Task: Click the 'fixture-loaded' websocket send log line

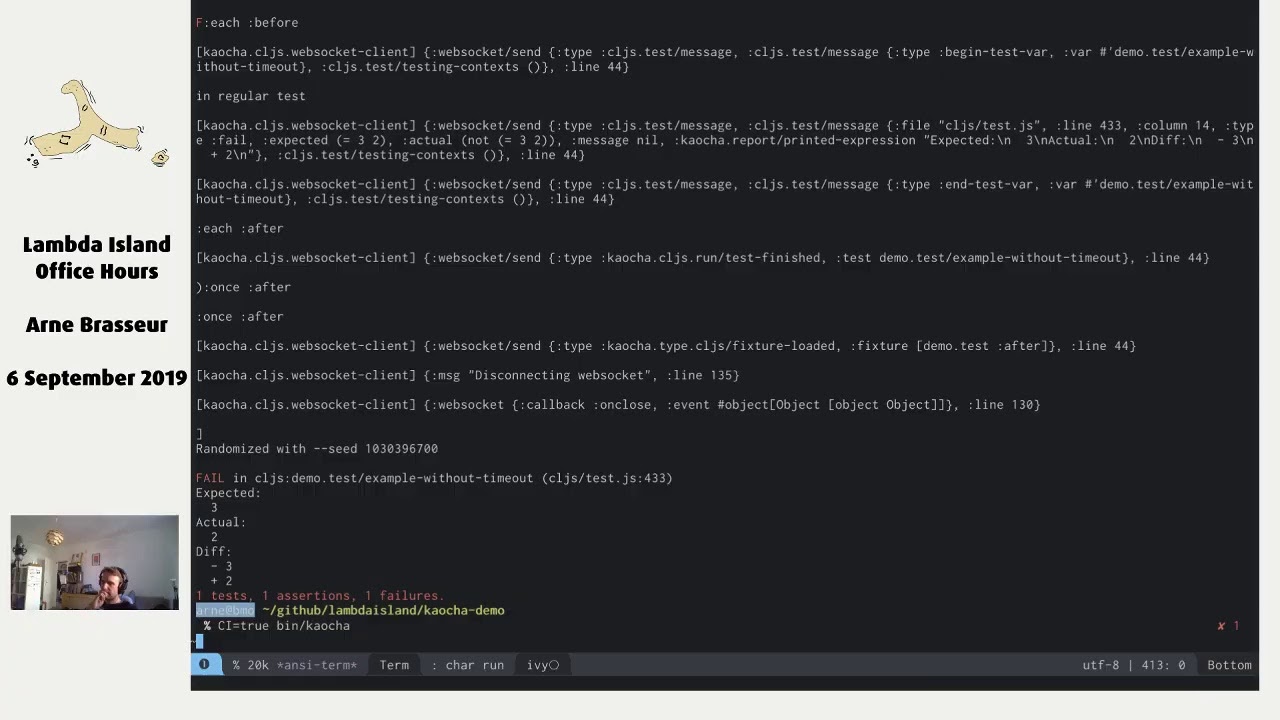Action: tap(666, 346)
